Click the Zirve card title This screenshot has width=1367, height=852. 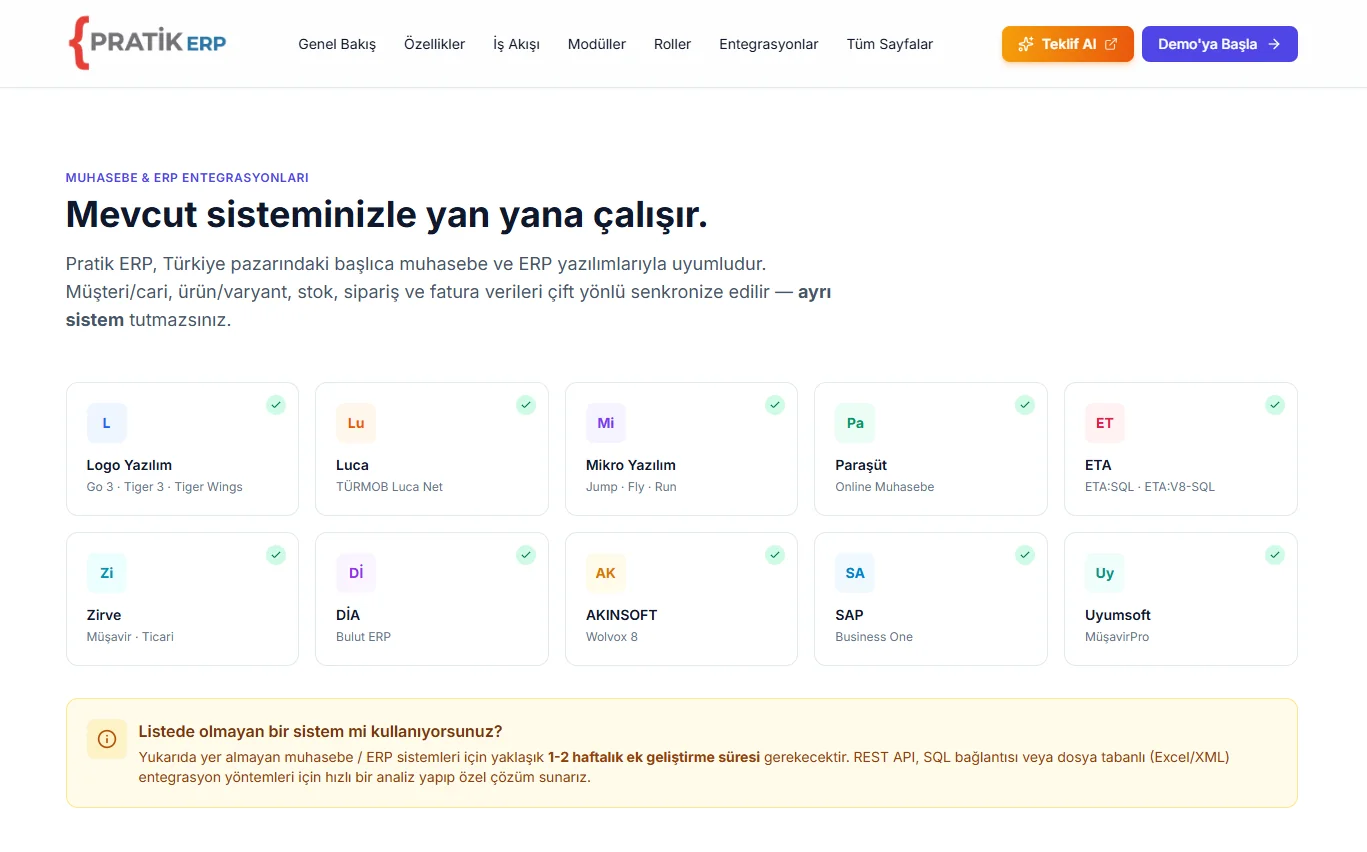(104, 615)
